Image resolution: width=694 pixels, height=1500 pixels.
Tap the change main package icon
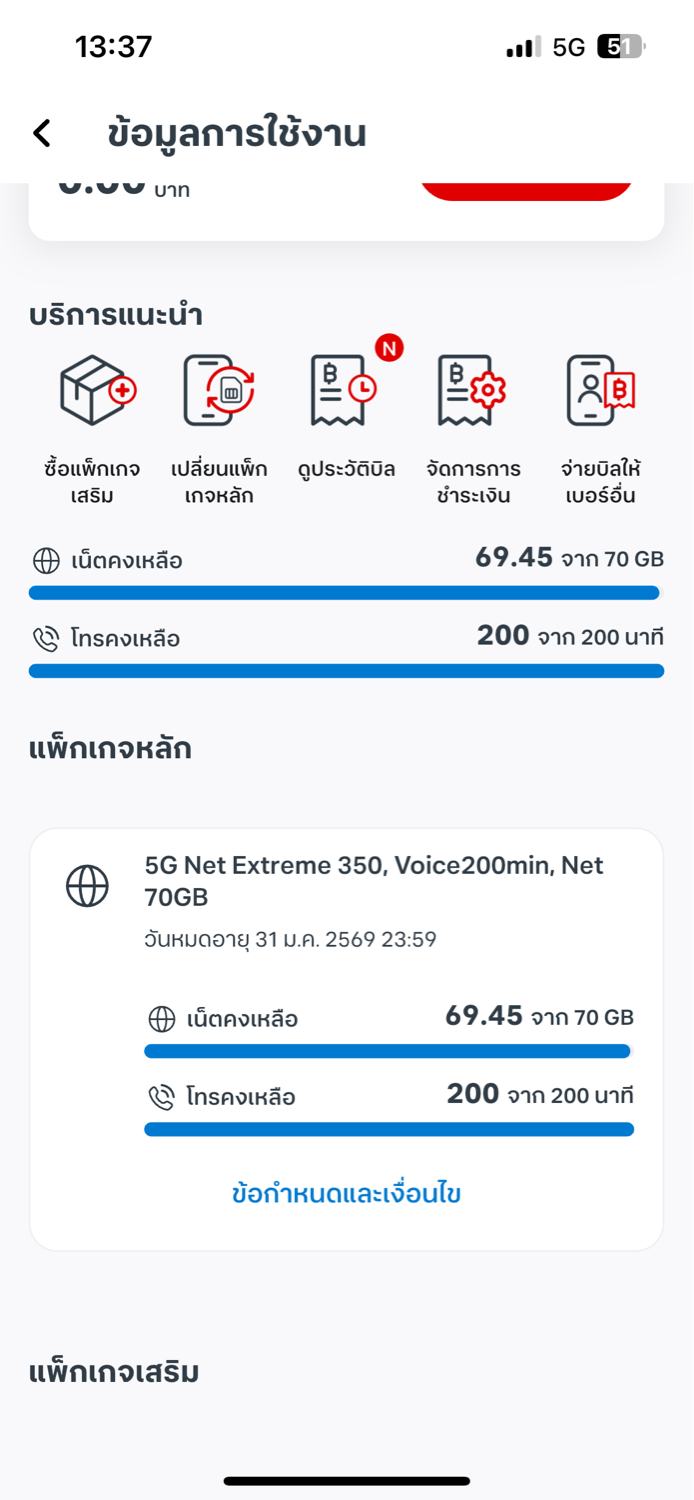pos(219,390)
